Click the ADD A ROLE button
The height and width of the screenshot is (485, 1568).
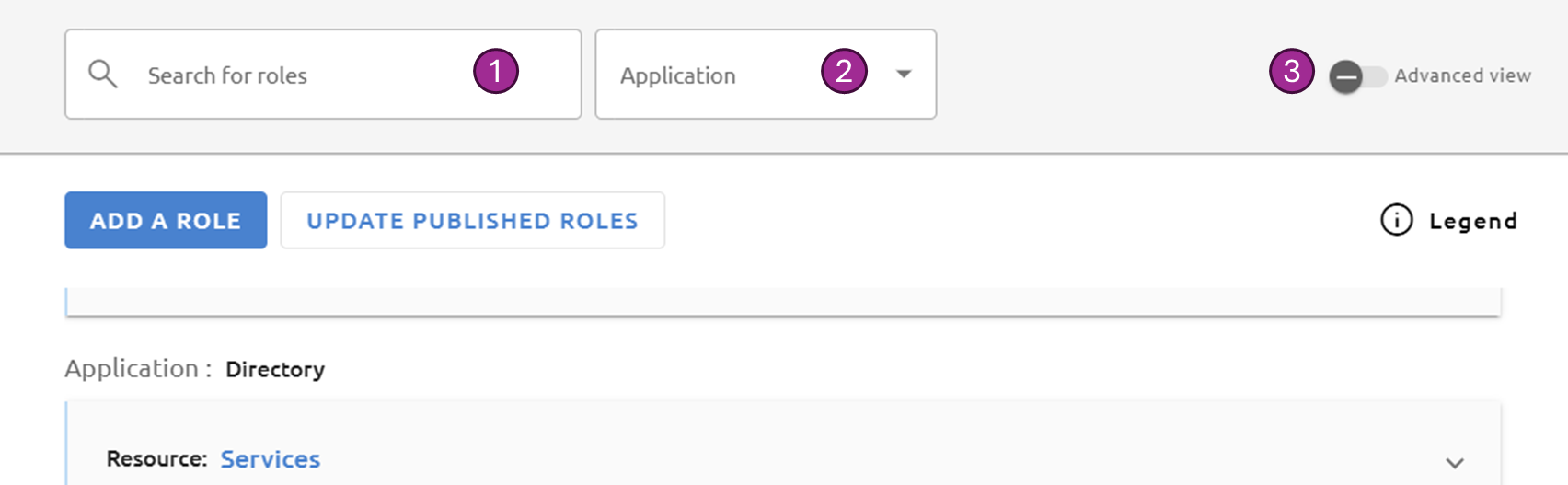[166, 220]
